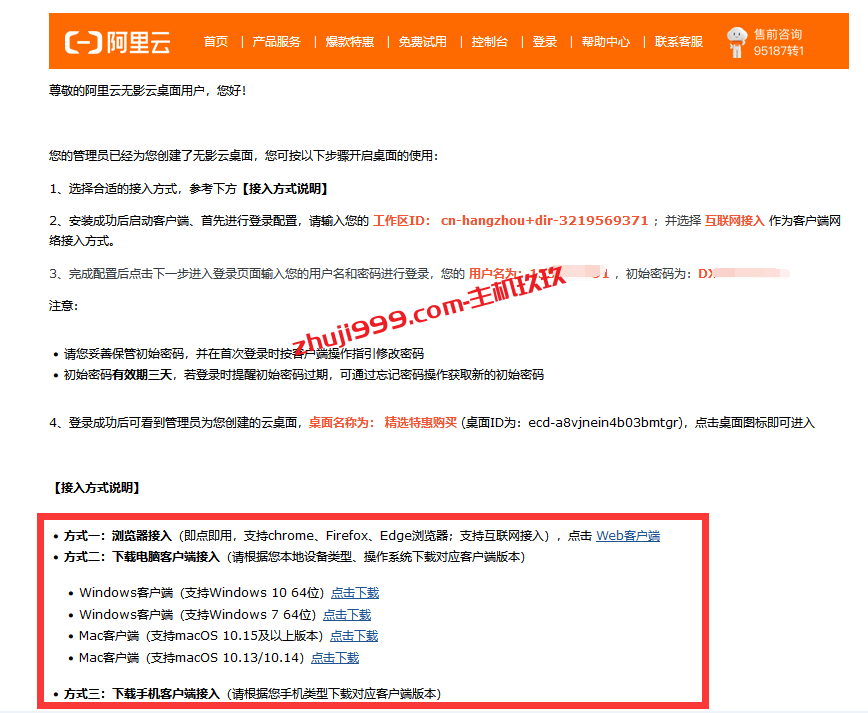This screenshot has height=713, width=868.
Task: Download the Windows 10 64位 client
Action: (355, 593)
